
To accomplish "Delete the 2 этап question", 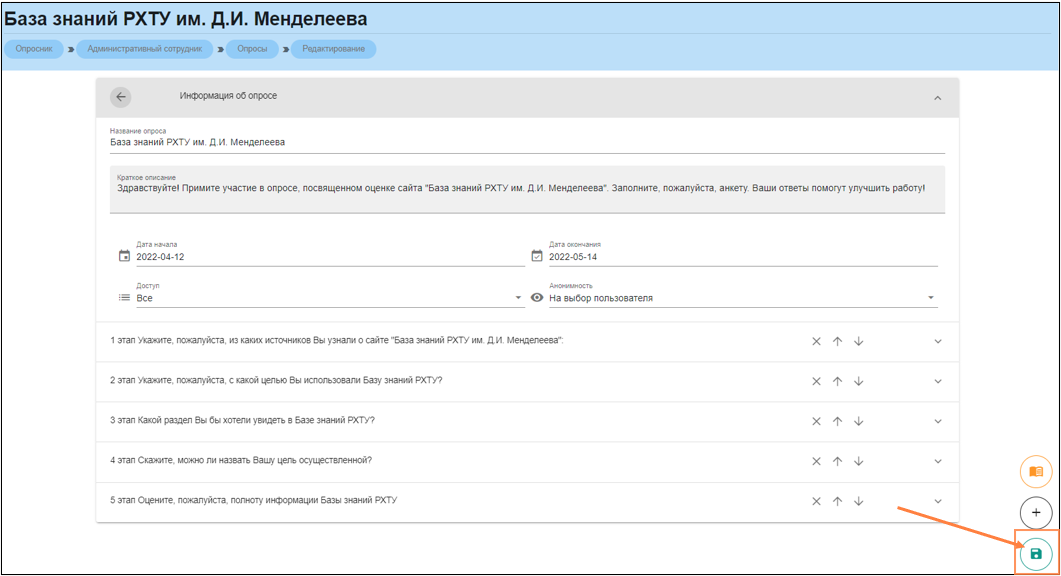I will point(816,381).
